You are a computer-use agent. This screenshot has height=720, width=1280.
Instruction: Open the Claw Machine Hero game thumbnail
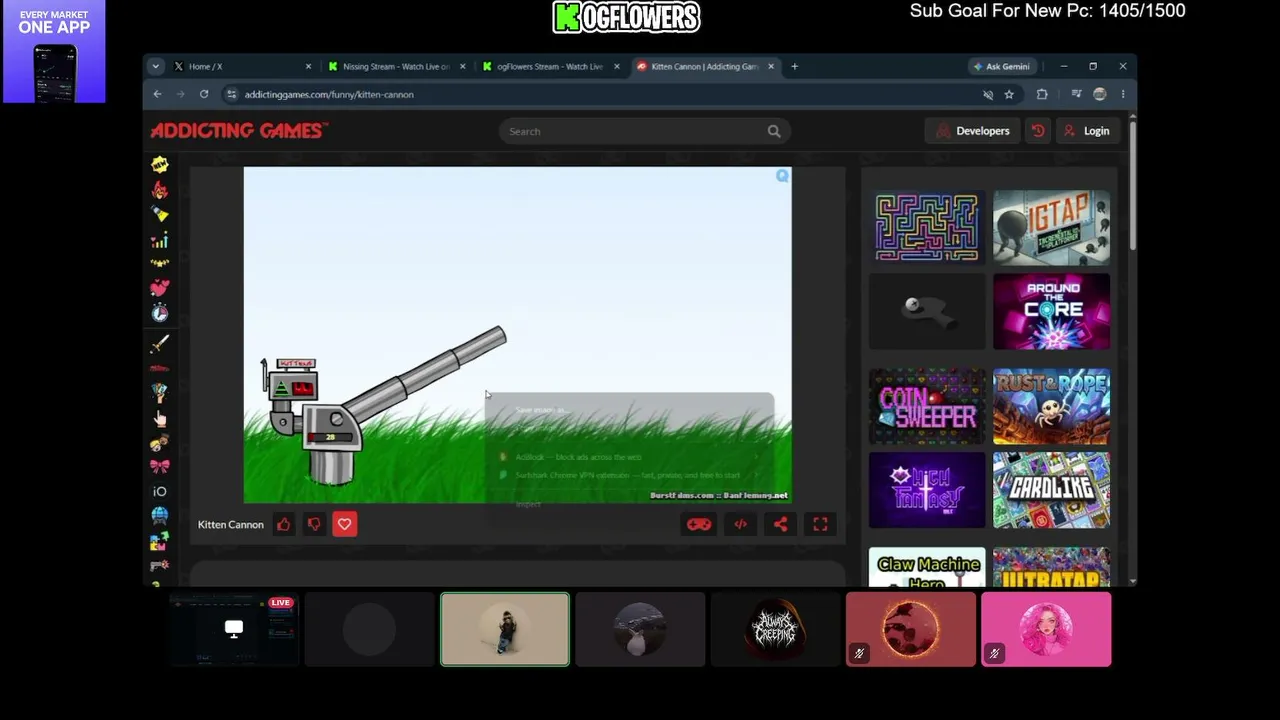pos(927,566)
